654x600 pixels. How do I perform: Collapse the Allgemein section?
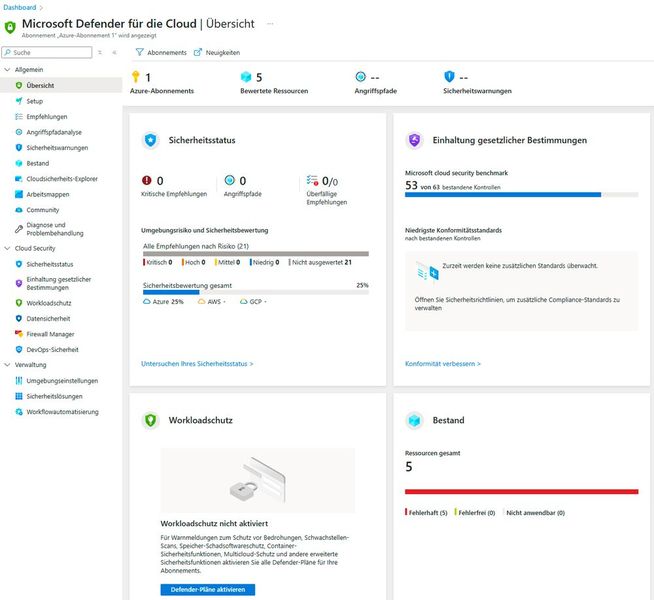[7, 70]
